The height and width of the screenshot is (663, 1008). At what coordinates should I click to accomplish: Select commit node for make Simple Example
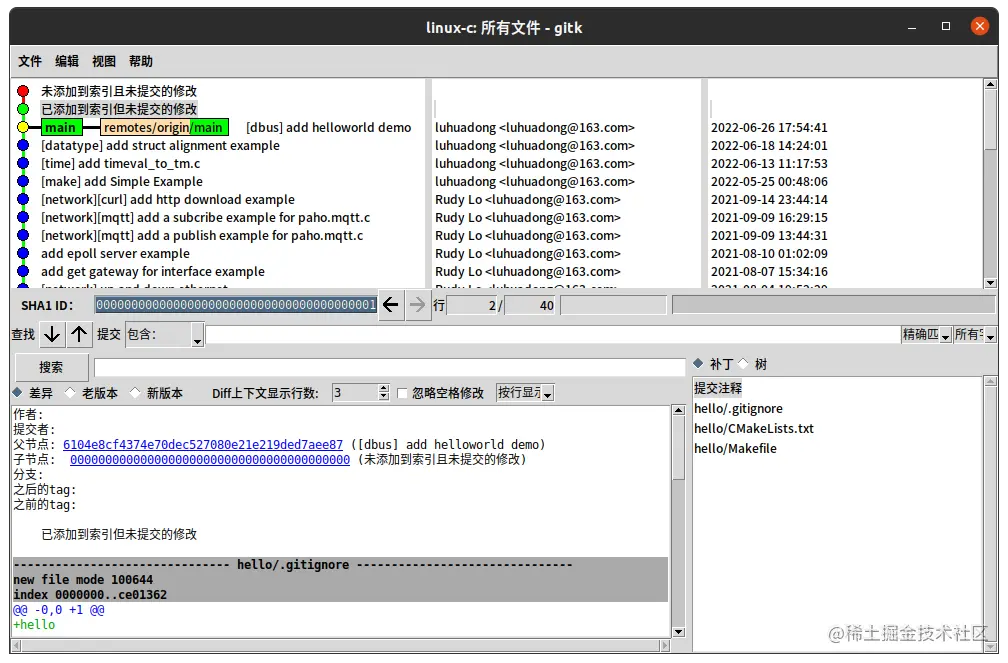click(23, 181)
